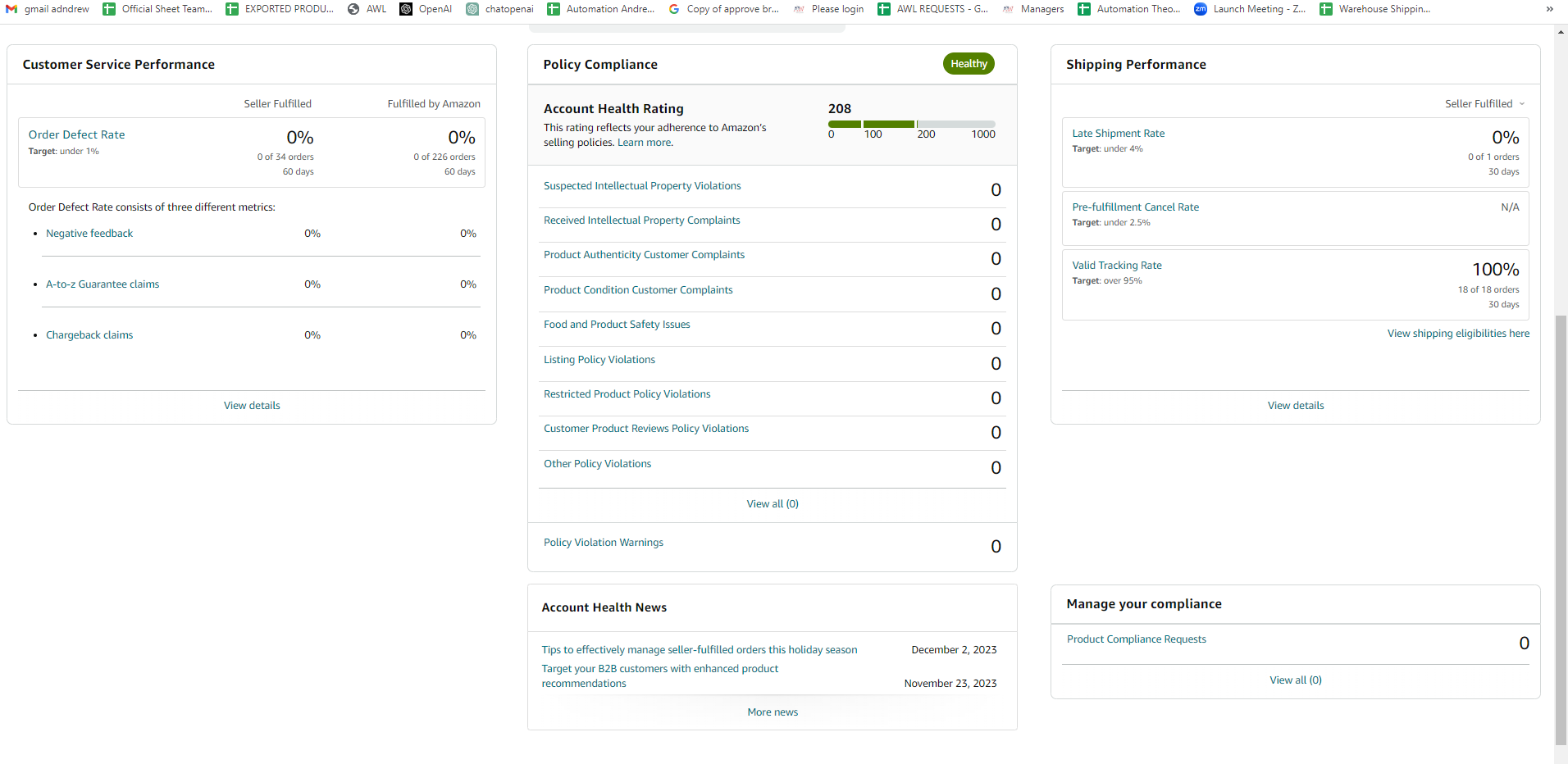Screen dimensions: 1568x764
Task: Open the chatopenai bookmark
Action: point(499,9)
